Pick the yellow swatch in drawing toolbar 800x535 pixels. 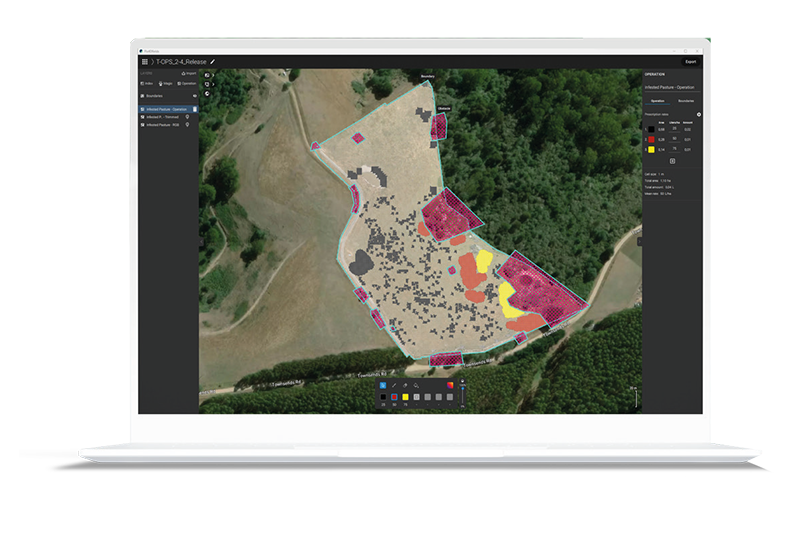click(x=406, y=397)
